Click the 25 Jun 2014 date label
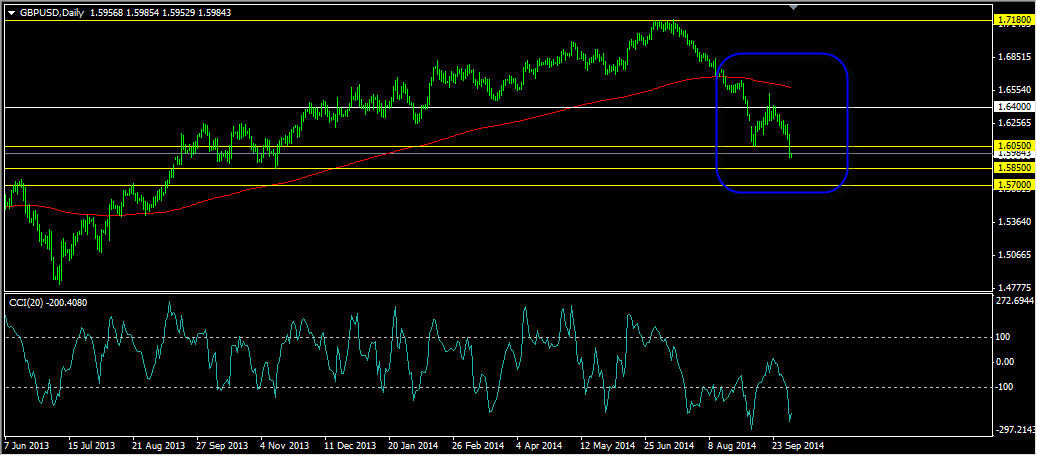The image size is (1037, 456). 667,445
